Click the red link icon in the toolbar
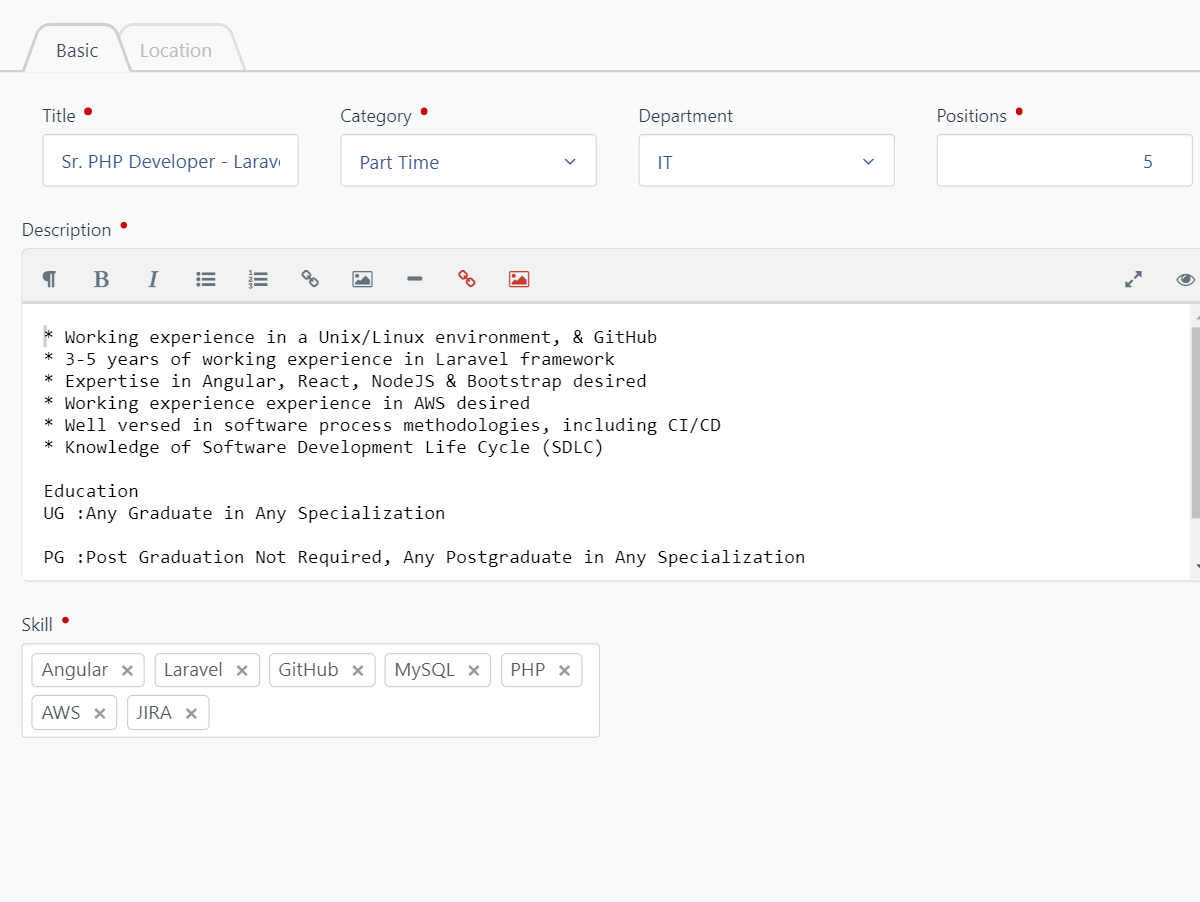 tap(466, 279)
